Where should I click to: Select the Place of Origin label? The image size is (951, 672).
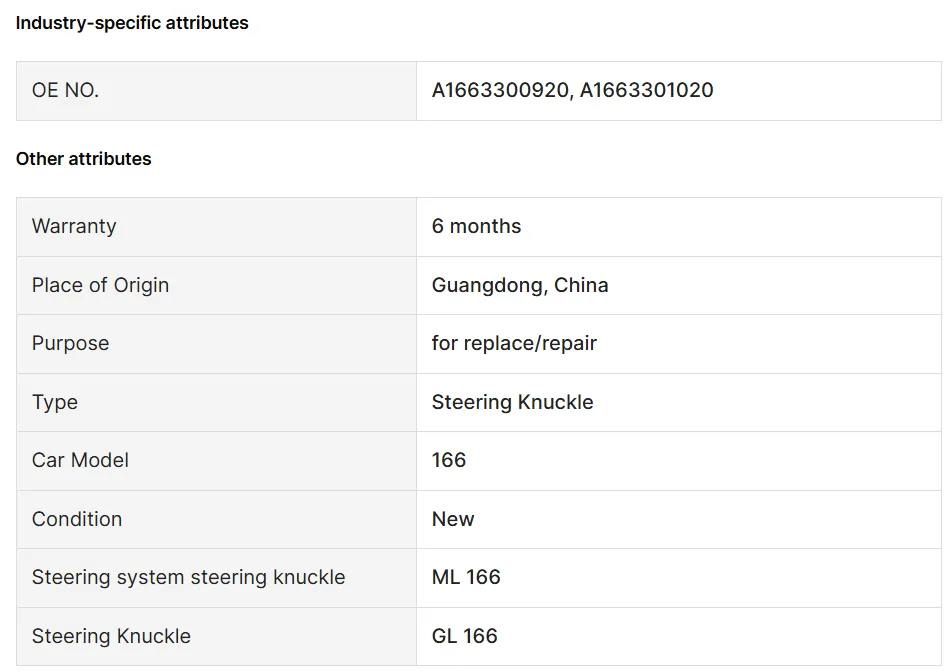pyautogui.click(x=100, y=285)
